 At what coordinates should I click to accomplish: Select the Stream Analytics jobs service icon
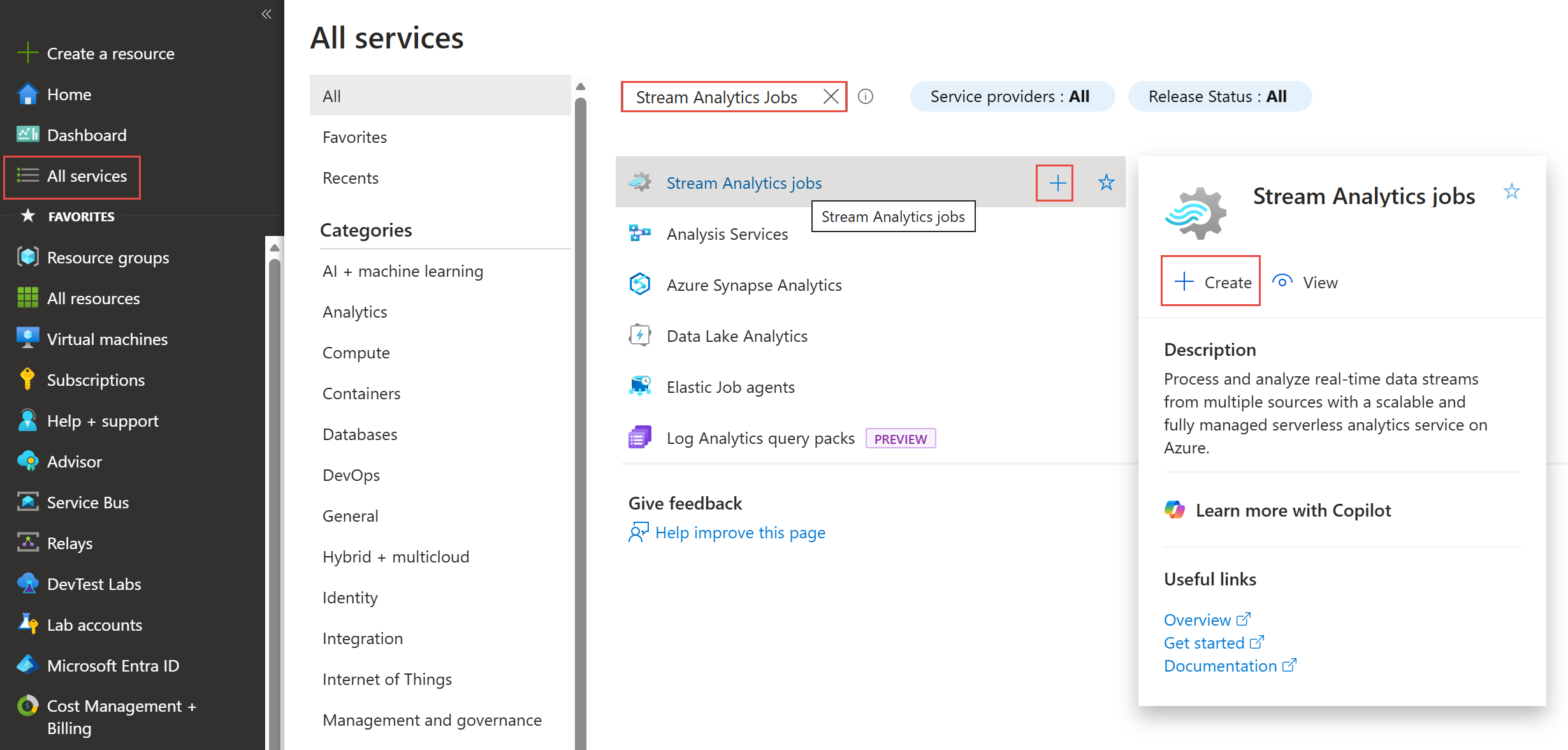click(x=641, y=182)
